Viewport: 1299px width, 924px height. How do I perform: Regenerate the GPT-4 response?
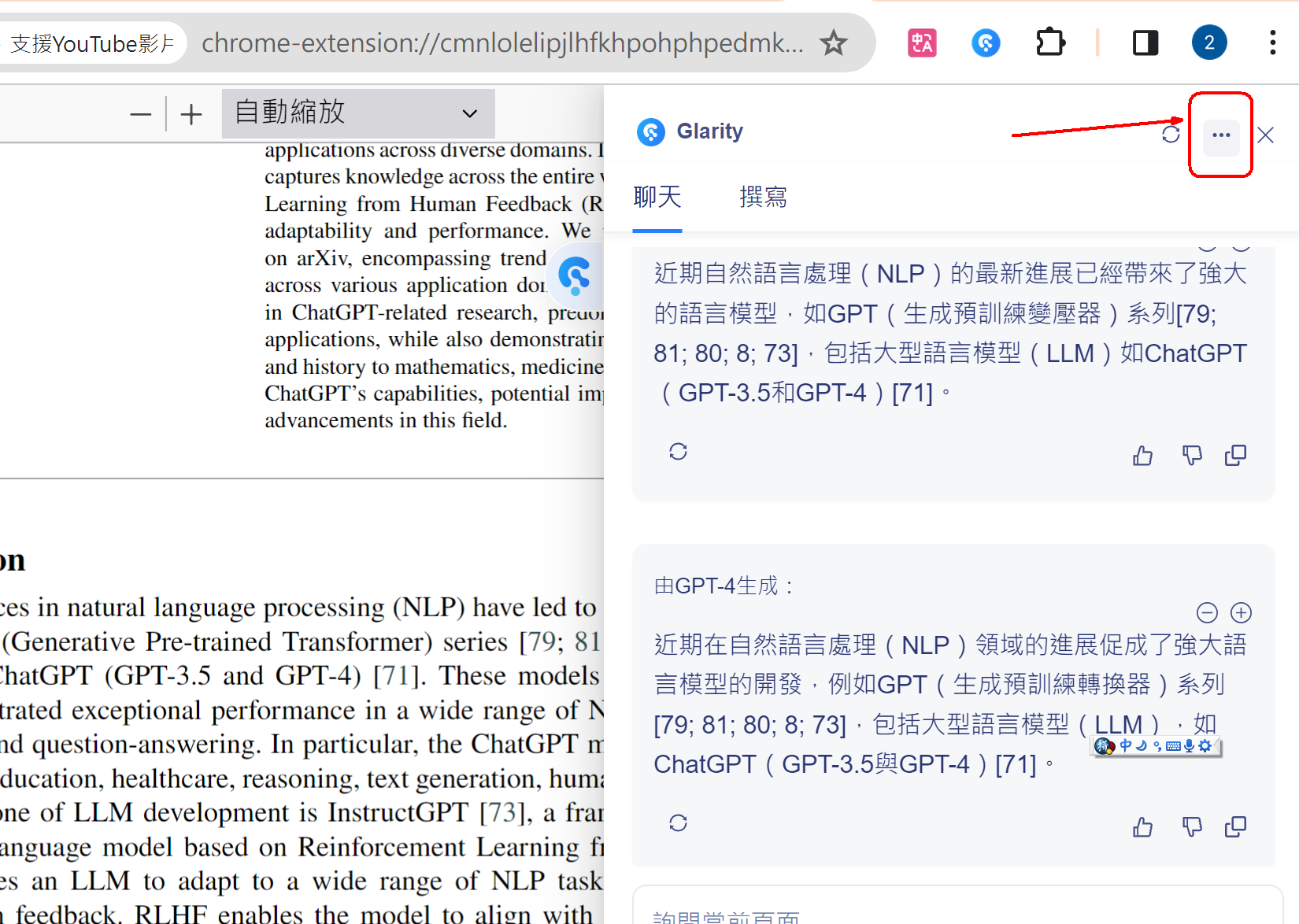pos(679,823)
